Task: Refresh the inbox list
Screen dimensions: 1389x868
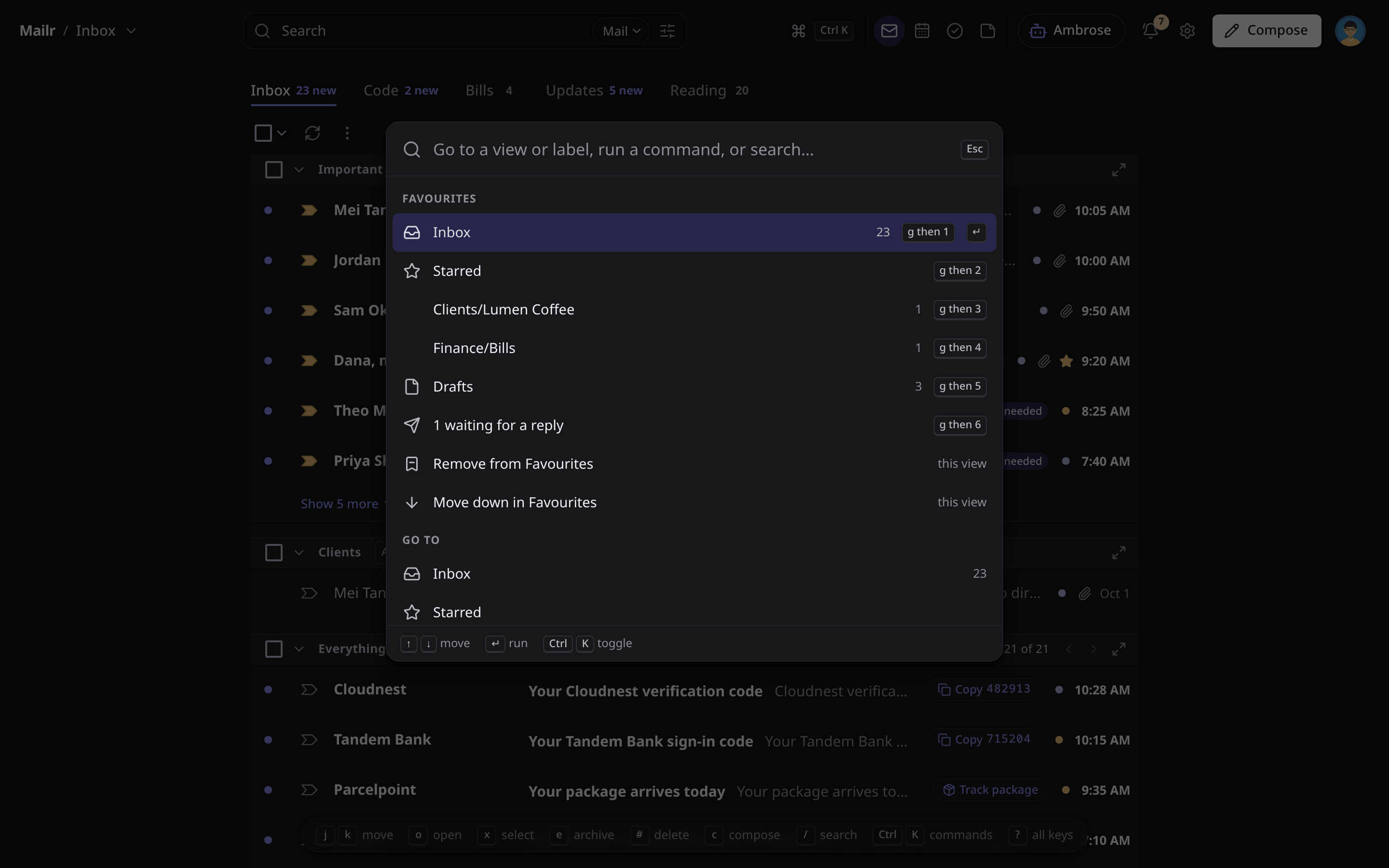Action: 312,133
